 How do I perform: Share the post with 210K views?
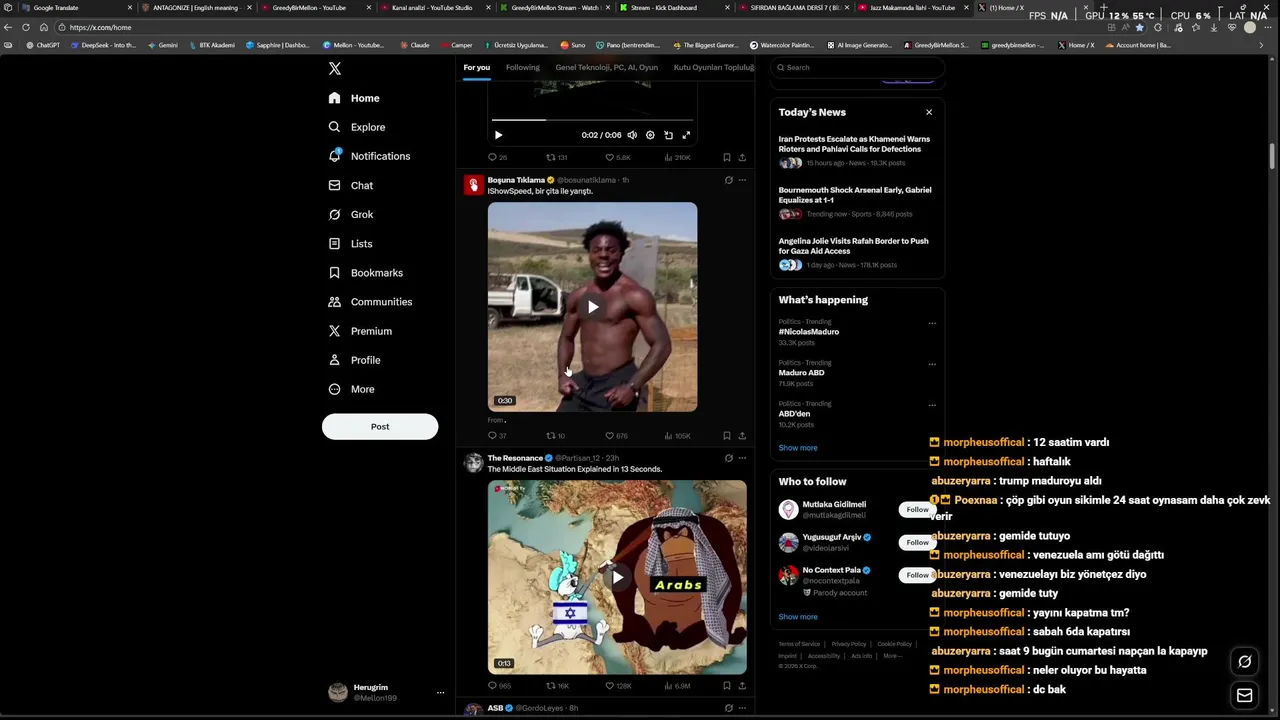coord(742,157)
